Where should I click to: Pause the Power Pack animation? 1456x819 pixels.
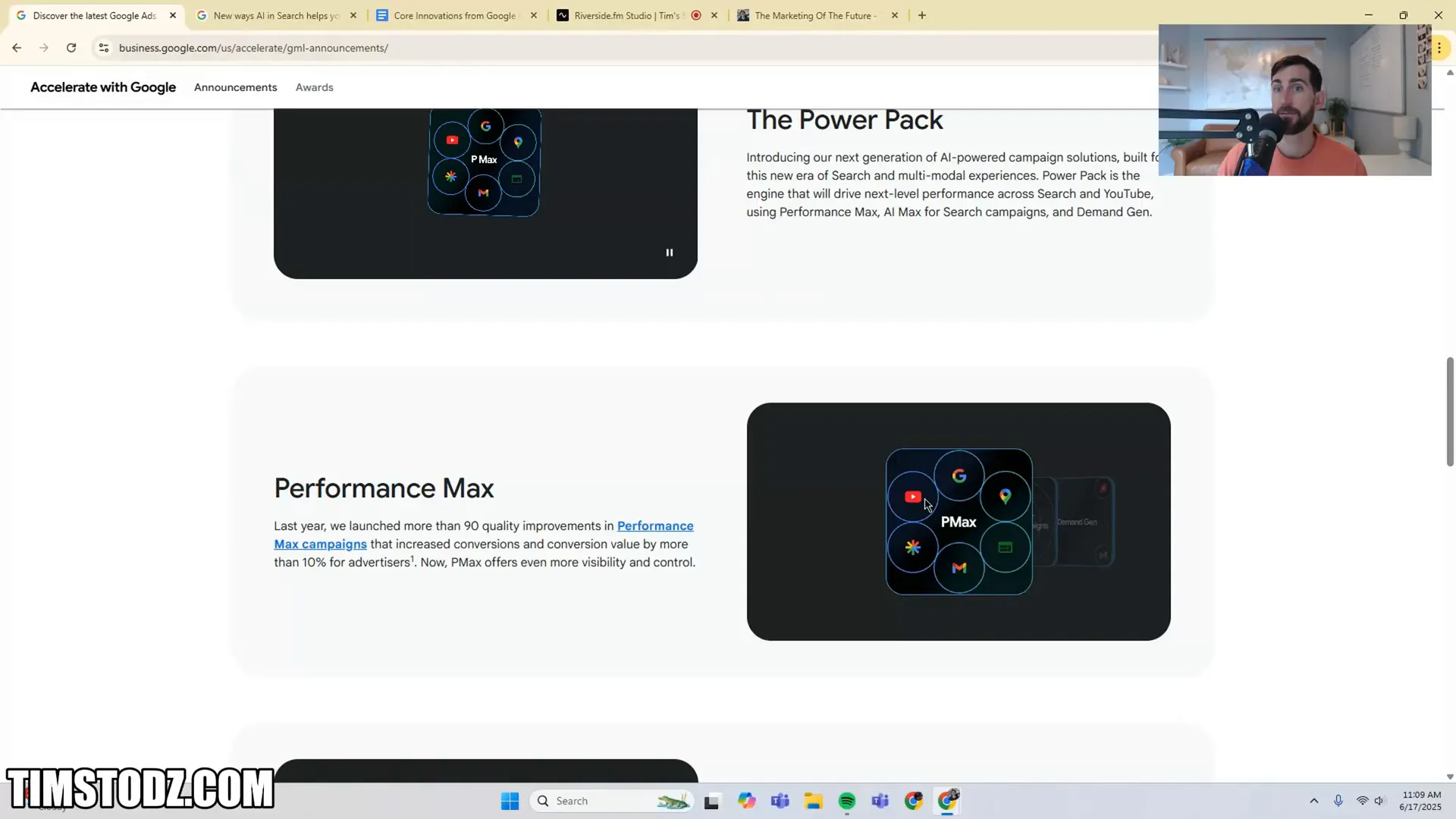670,253
